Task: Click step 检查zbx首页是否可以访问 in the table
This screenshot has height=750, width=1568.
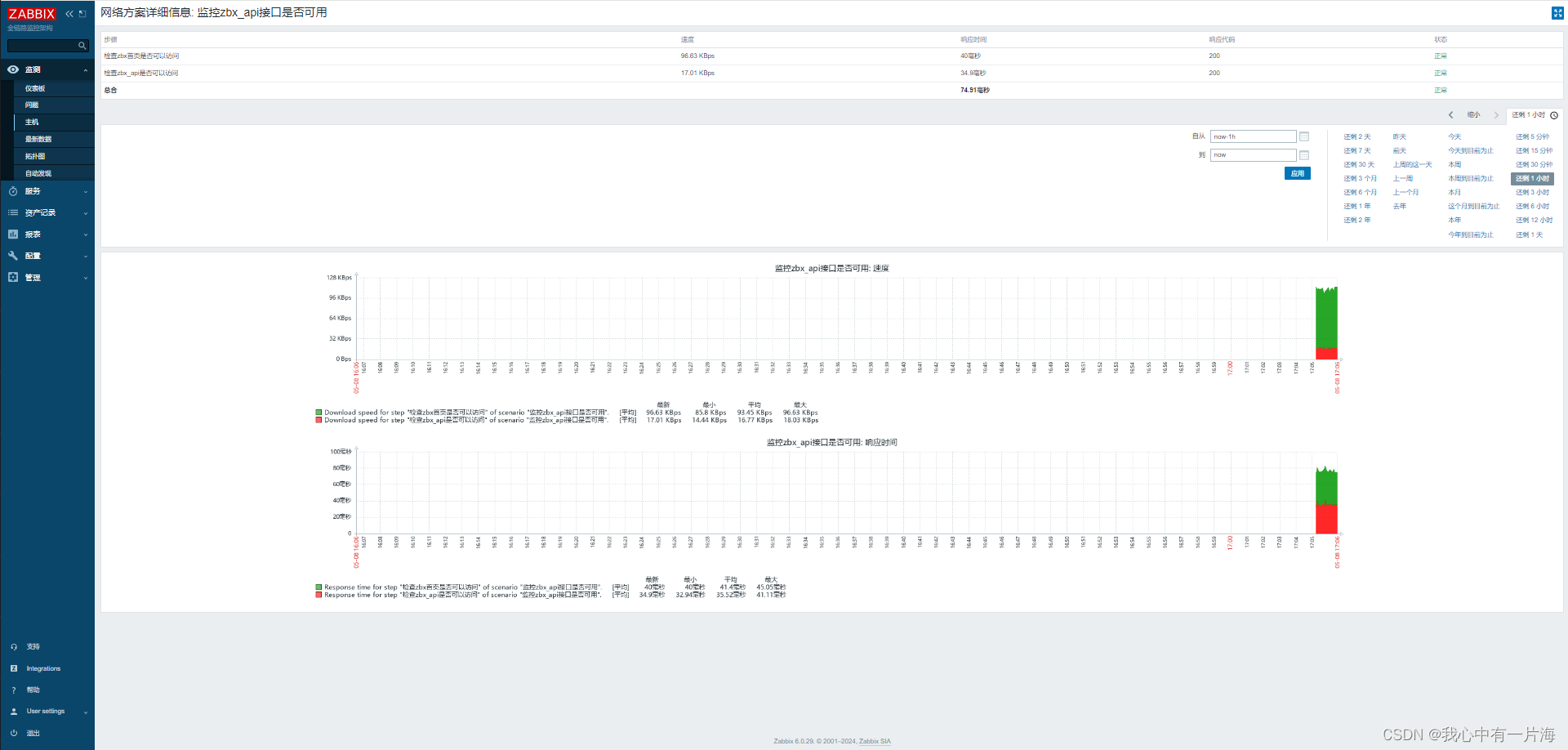Action: point(141,56)
